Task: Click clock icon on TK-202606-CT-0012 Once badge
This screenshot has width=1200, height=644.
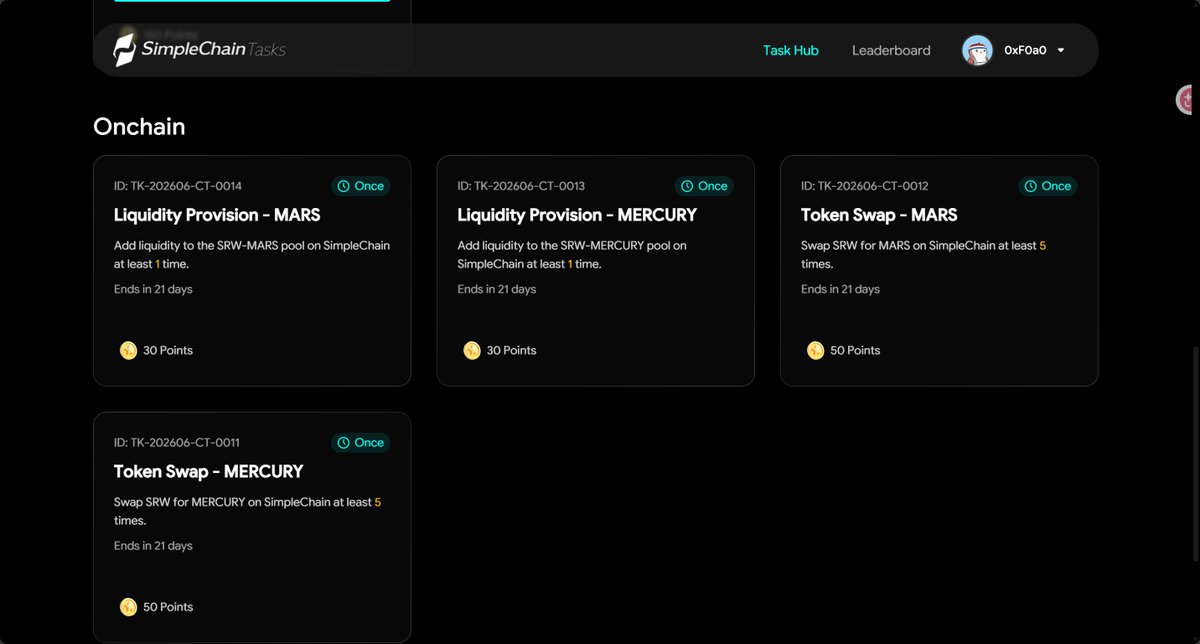Action: (x=1031, y=186)
